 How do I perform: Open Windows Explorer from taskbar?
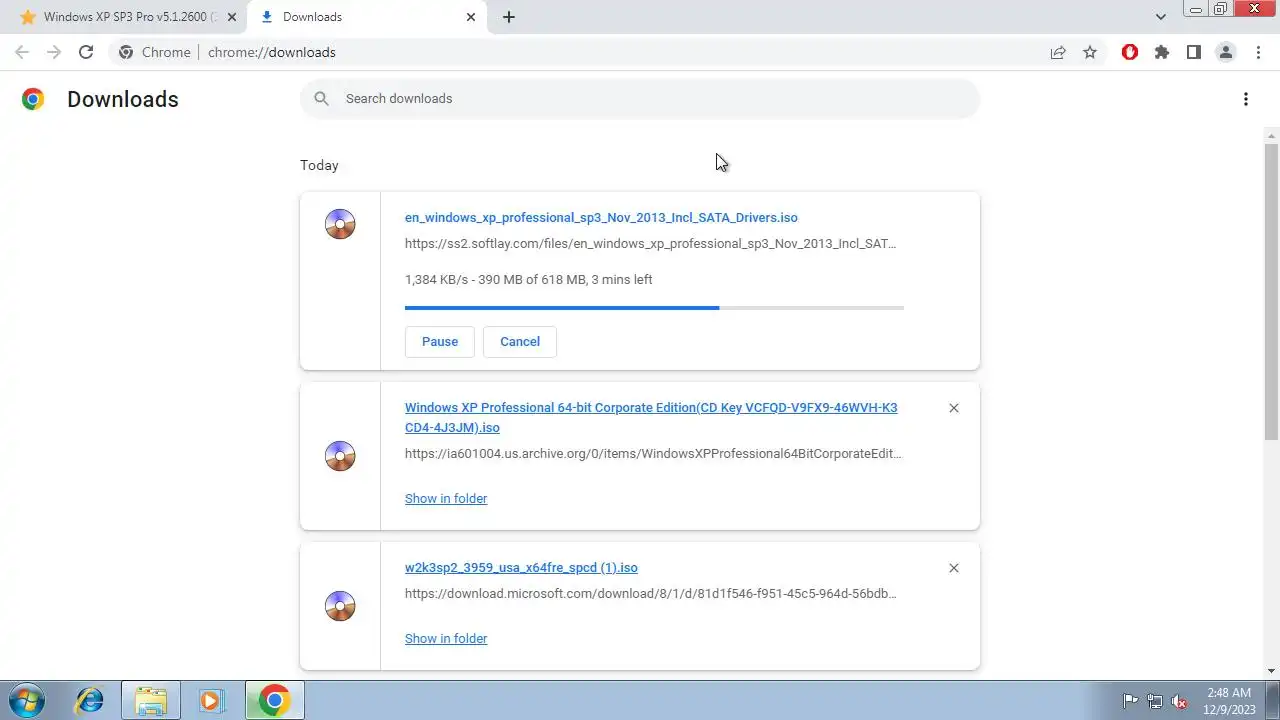pos(151,700)
